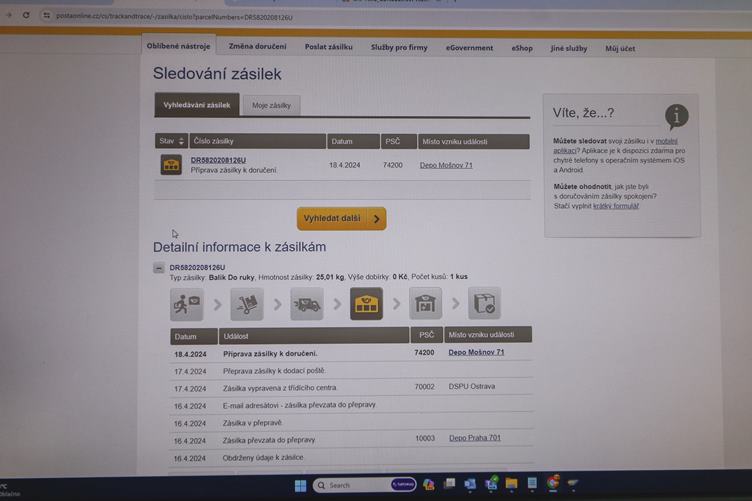Click the site info icon beside the URL
Image resolution: width=752 pixels, height=501 pixels.
[46, 16]
